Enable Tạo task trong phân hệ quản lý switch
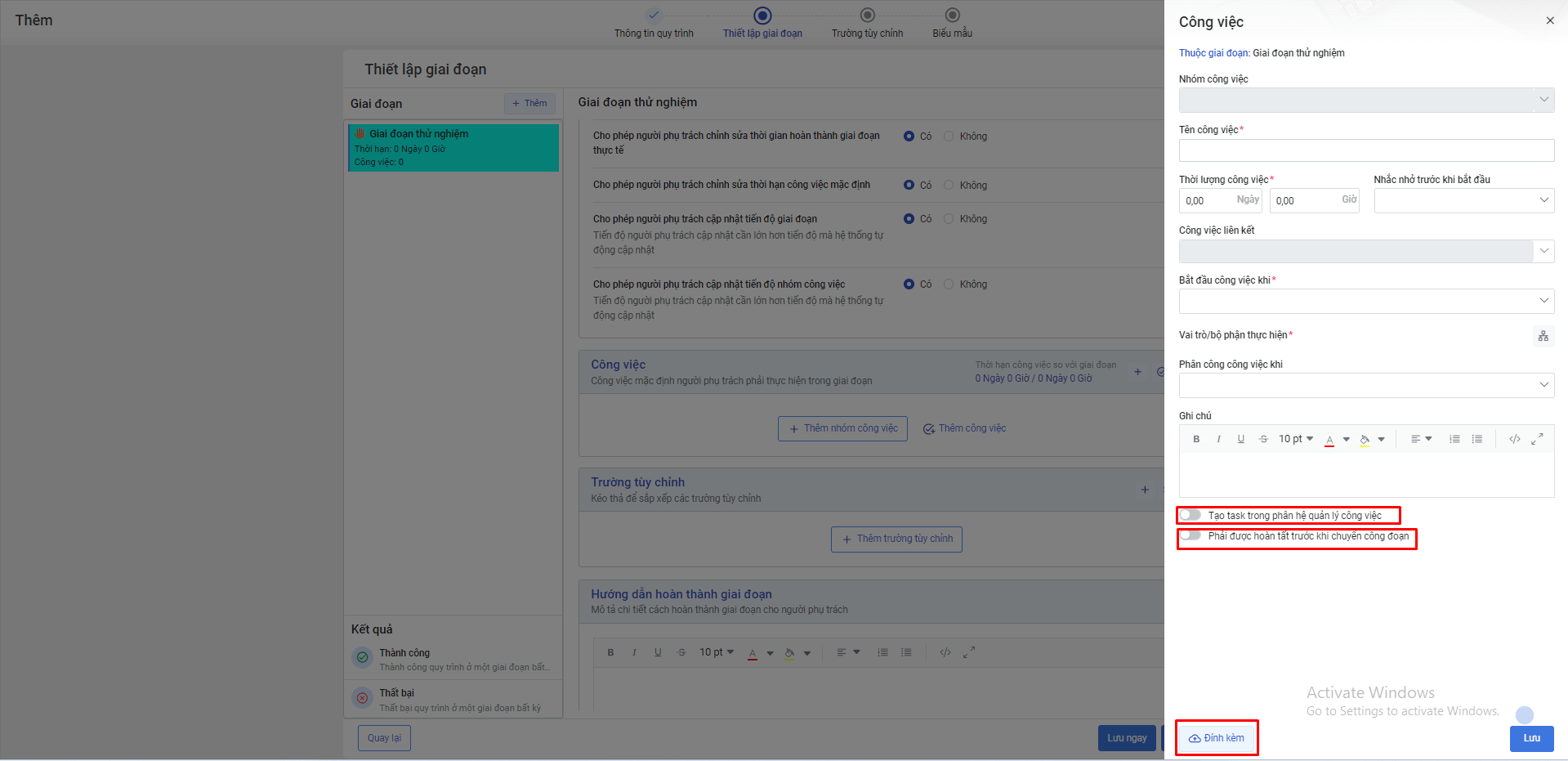The width and height of the screenshot is (1568, 761). coord(1190,515)
